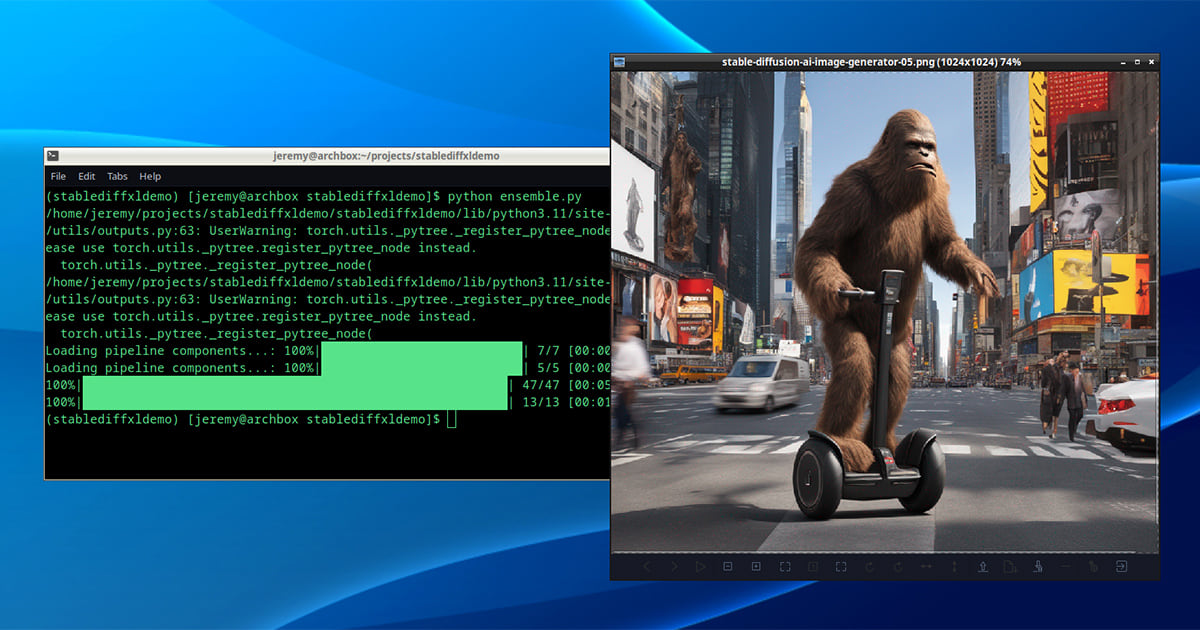Open the Edit menu in terminal
The width and height of the screenshot is (1200, 630).
[x=87, y=176]
